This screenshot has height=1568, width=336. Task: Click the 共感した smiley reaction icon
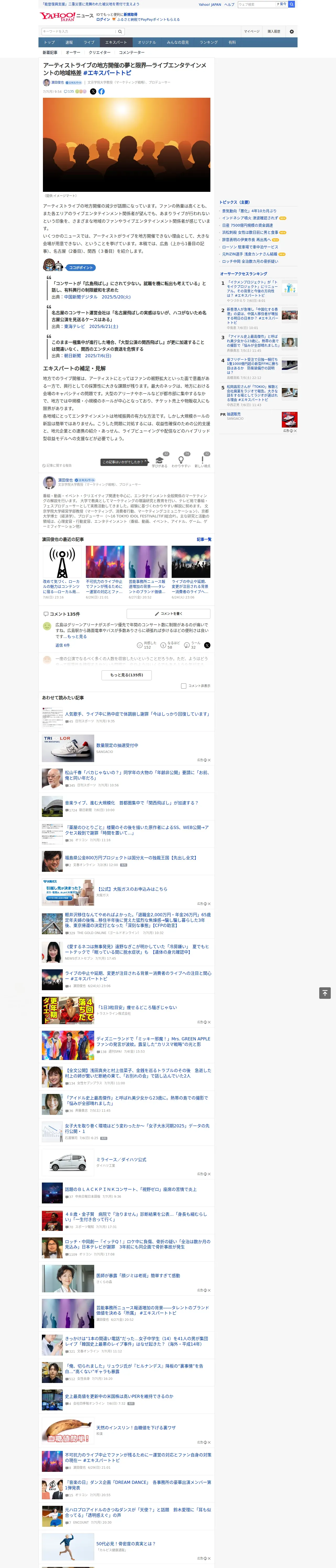[140, 645]
